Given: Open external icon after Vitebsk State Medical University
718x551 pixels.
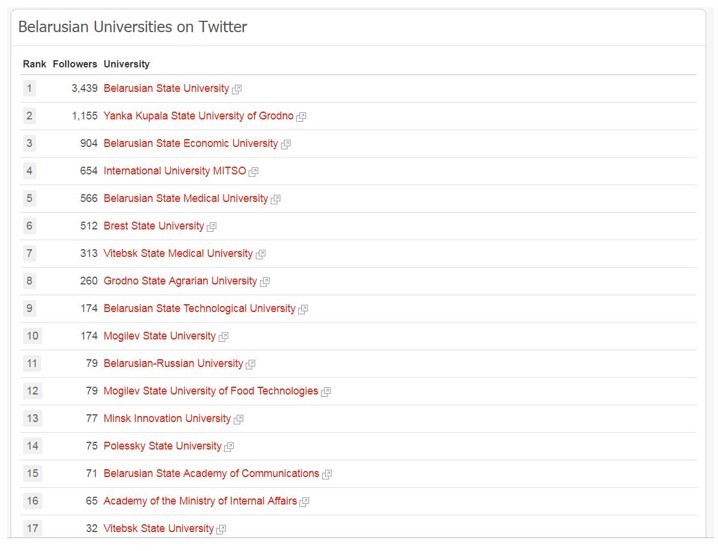Looking at the screenshot, I should coord(261,254).
